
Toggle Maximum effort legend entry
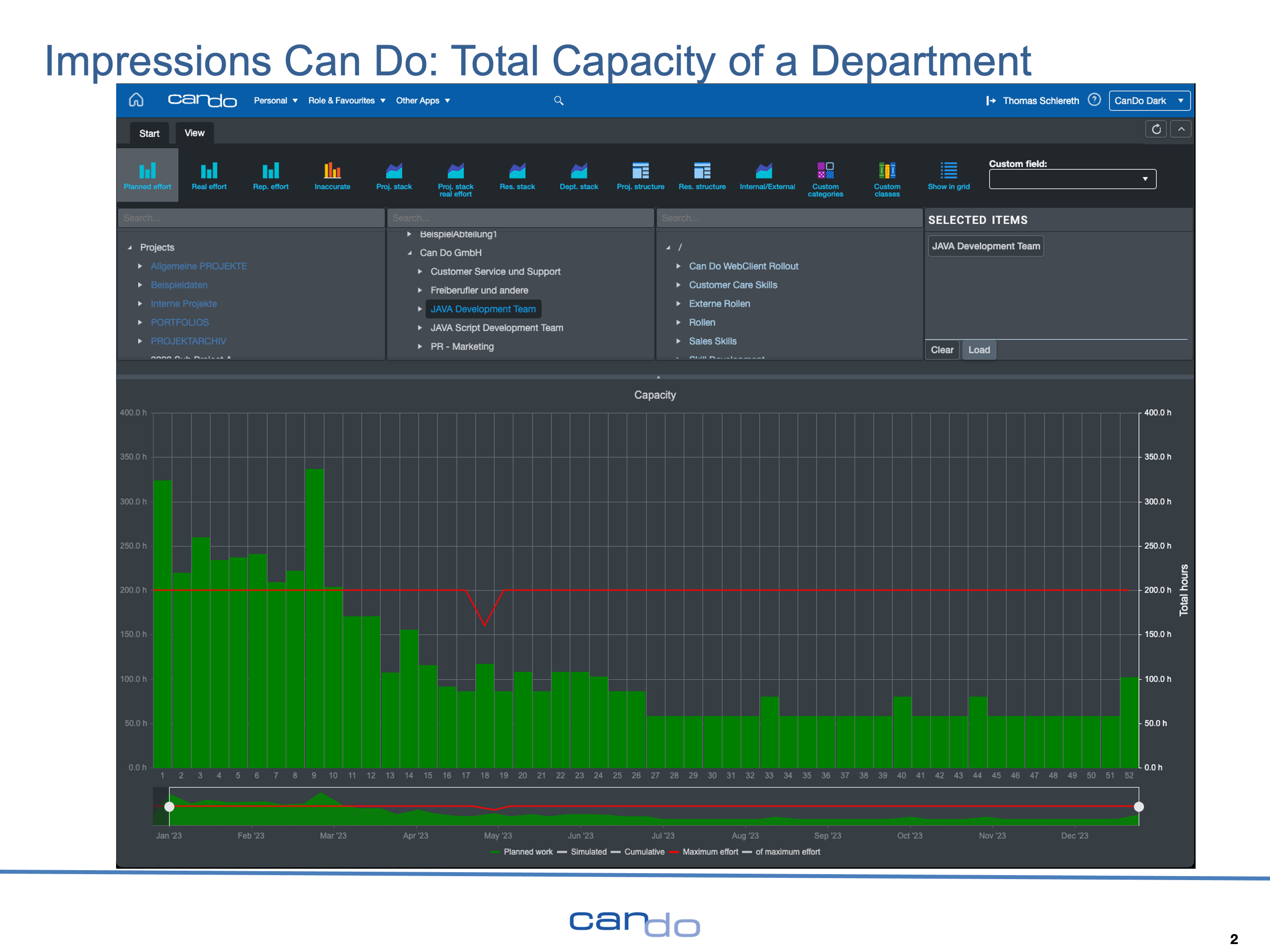704,852
